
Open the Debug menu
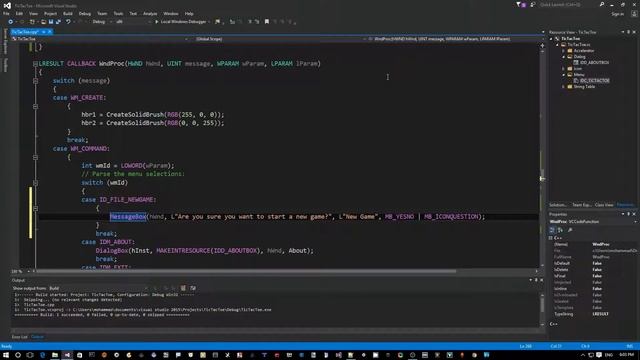[85, 13]
